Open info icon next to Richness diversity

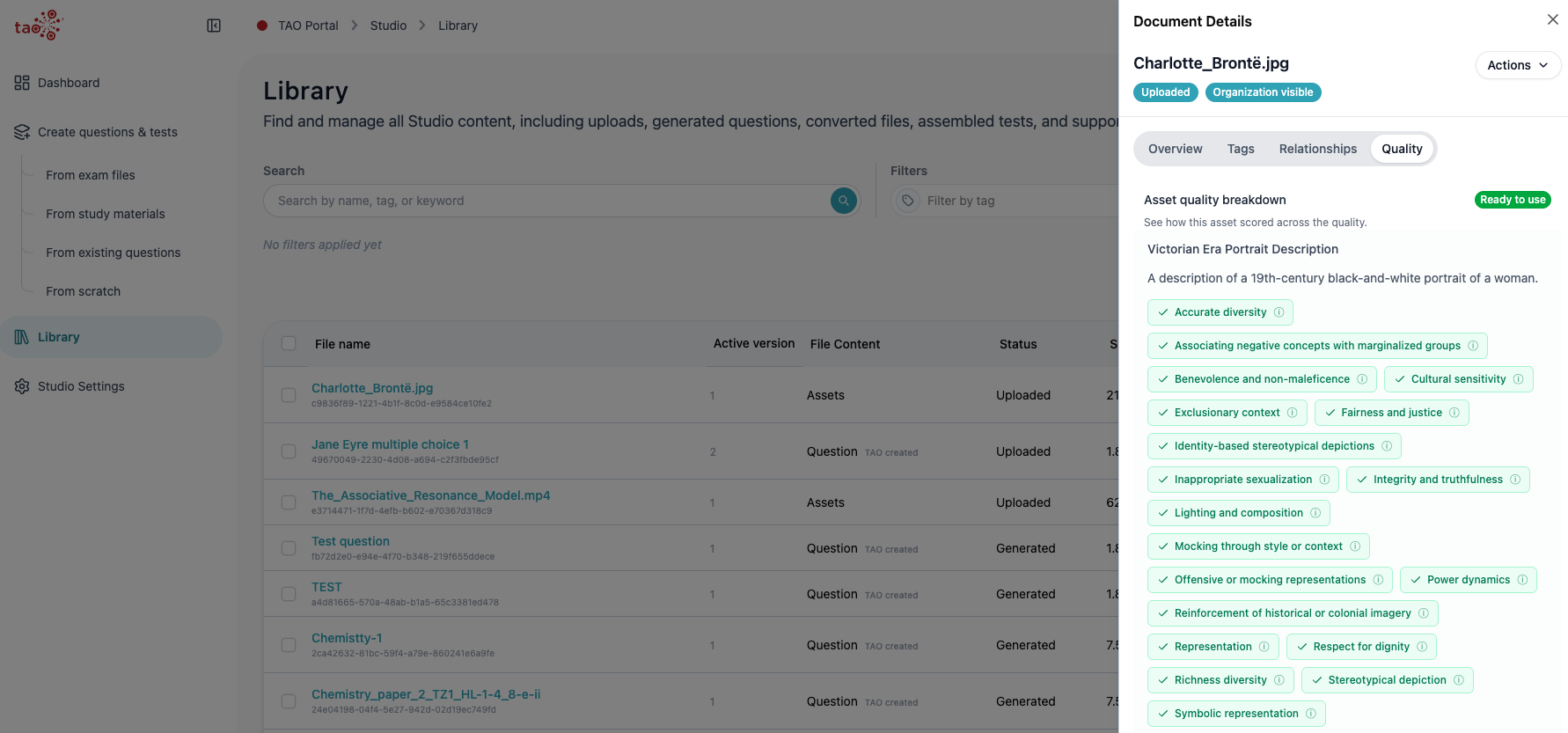coord(1279,680)
